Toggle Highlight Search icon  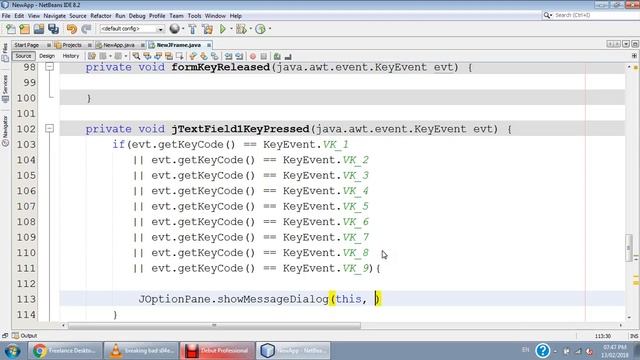click(169, 56)
